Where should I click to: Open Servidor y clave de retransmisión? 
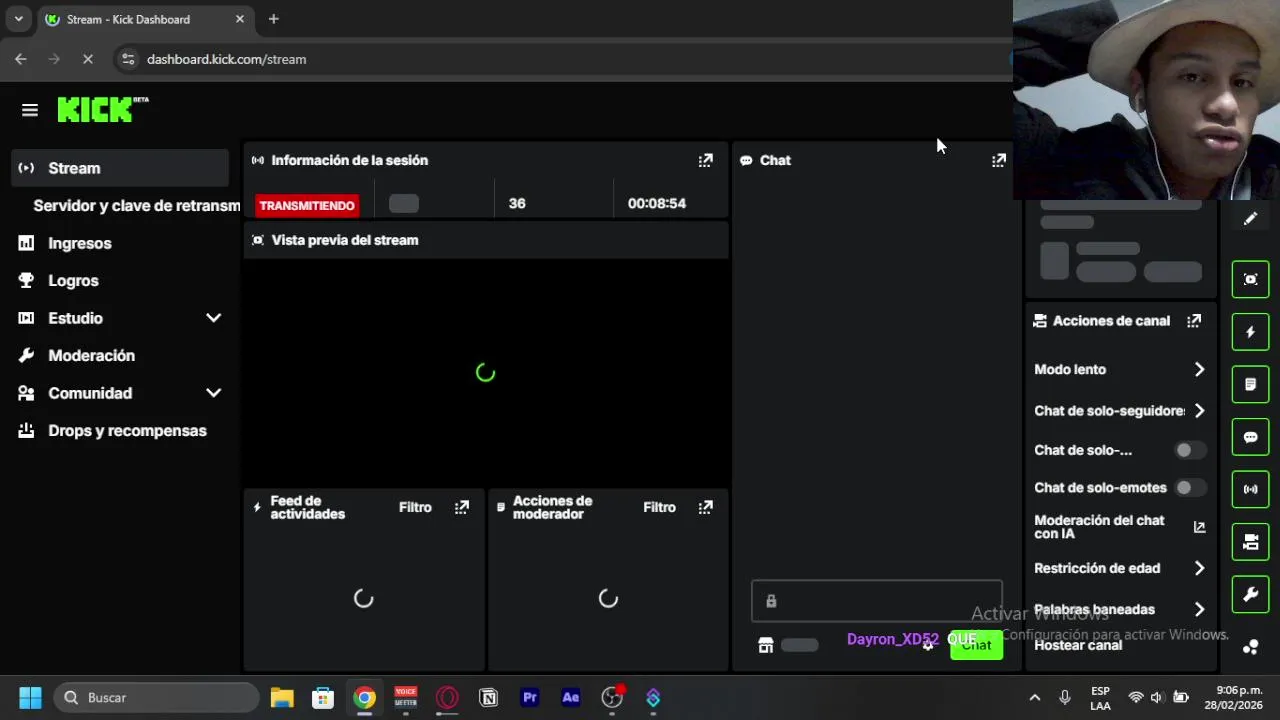(136, 205)
